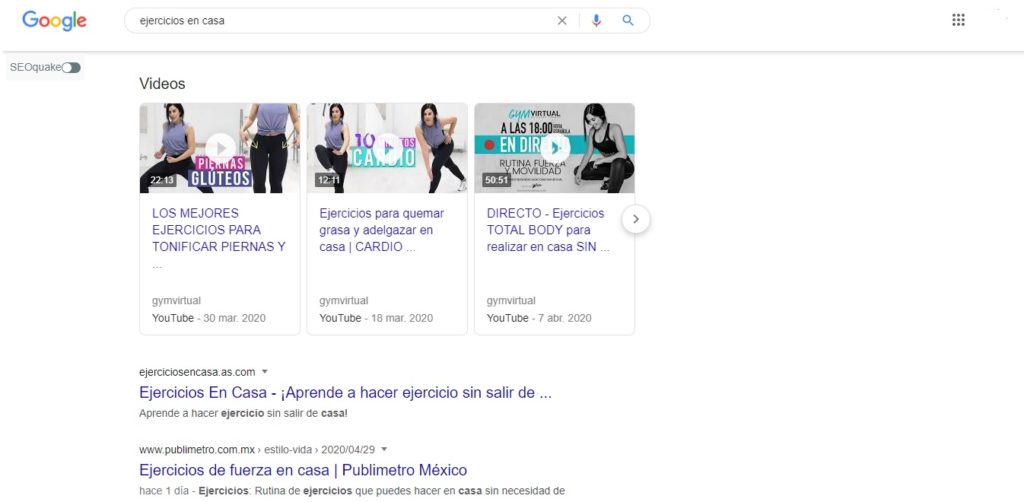Open 'LOS MEJORES EJERCICIOS PARA TONIFICAR' link
The width and height of the screenshot is (1024, 502).
pos(219,230)
